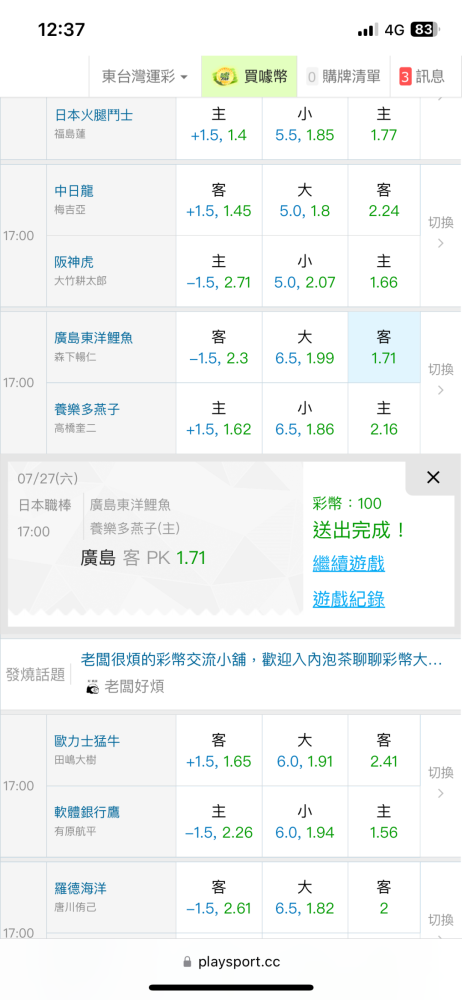Click the 繼續遊戲 link
Image resolution: width=462 pixels, height=1000 pixels.
[x=348, y=564]
